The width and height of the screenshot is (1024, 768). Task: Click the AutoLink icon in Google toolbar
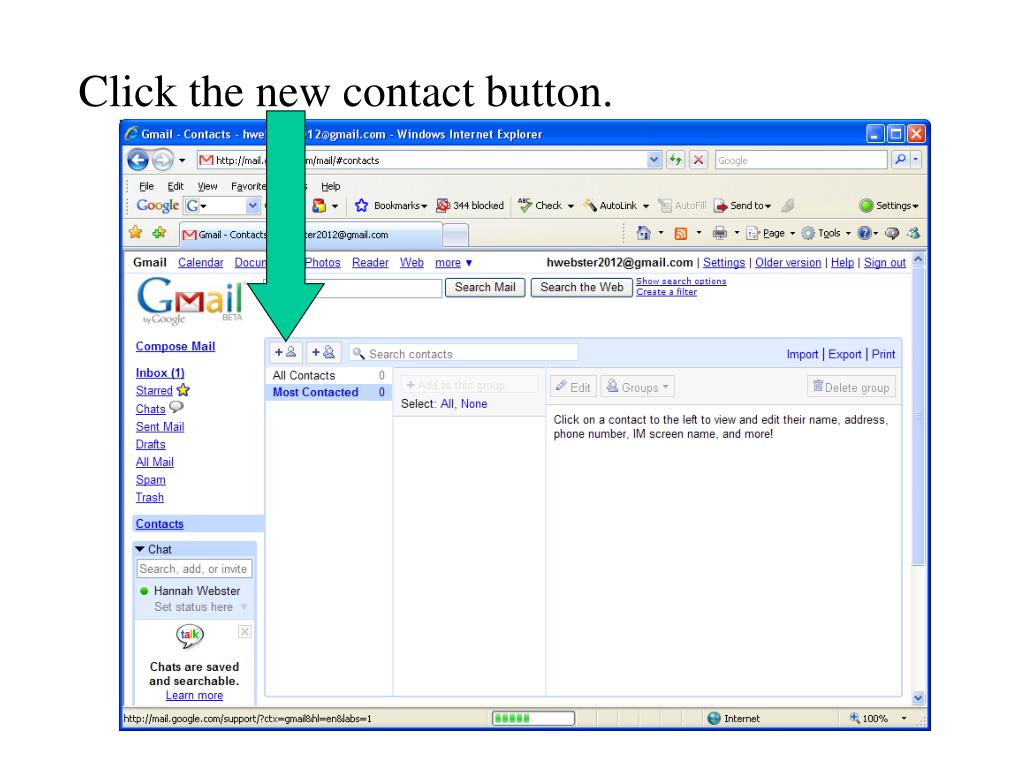pos(590,206)
